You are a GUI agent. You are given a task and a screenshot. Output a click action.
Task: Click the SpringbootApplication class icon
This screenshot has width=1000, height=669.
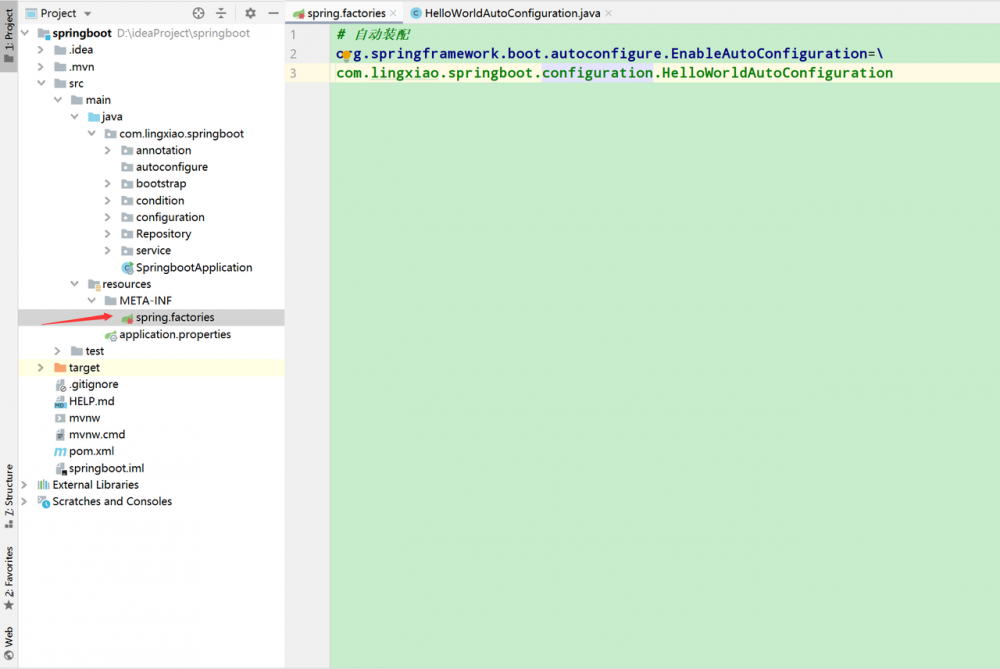pos(127,267)
